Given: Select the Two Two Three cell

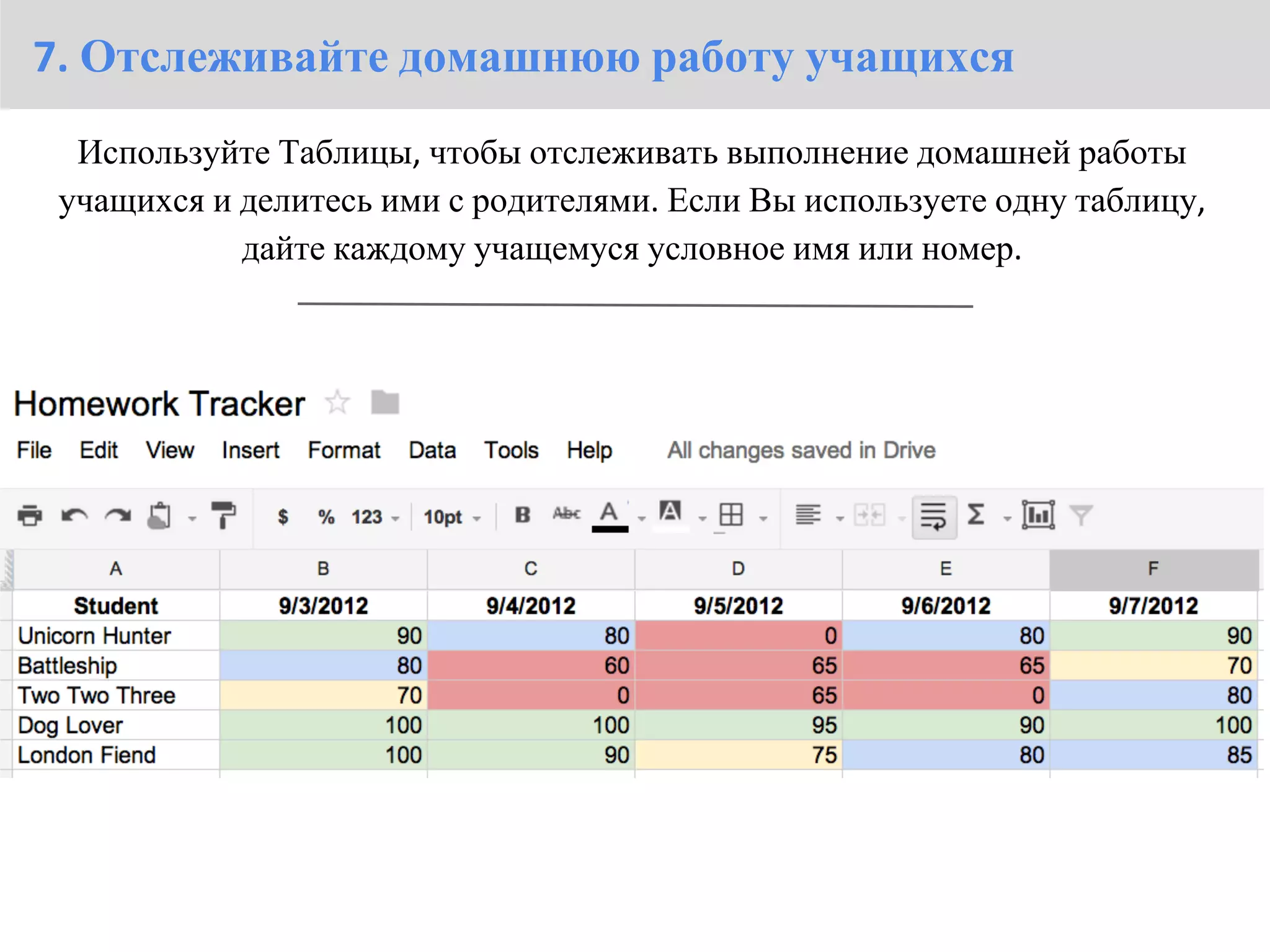Looking at the screenshot, I should (116, 695).
